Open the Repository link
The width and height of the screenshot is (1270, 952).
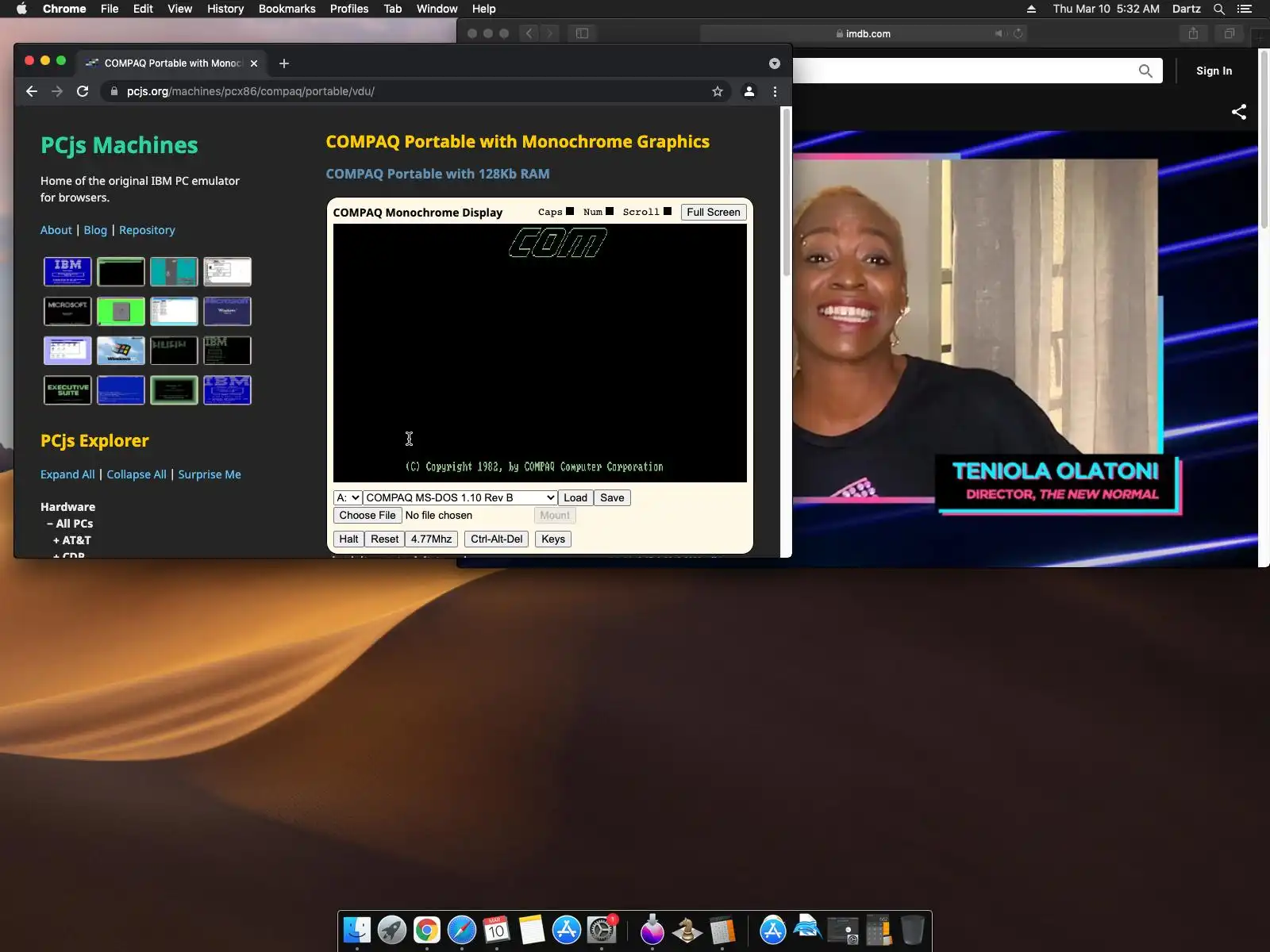pyautogui.click(x=147, y=230)
